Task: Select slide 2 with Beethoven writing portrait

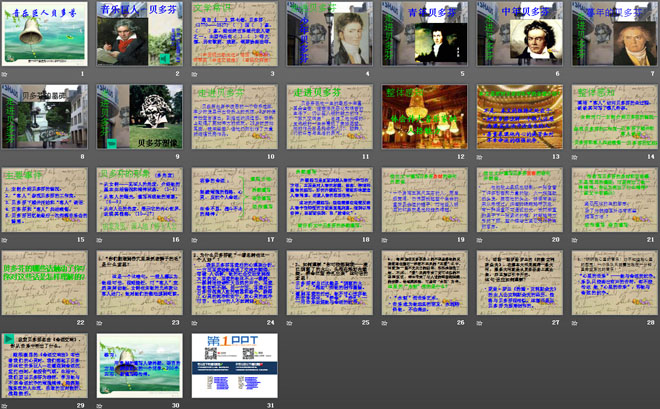Action: click(x=140, y=34)
